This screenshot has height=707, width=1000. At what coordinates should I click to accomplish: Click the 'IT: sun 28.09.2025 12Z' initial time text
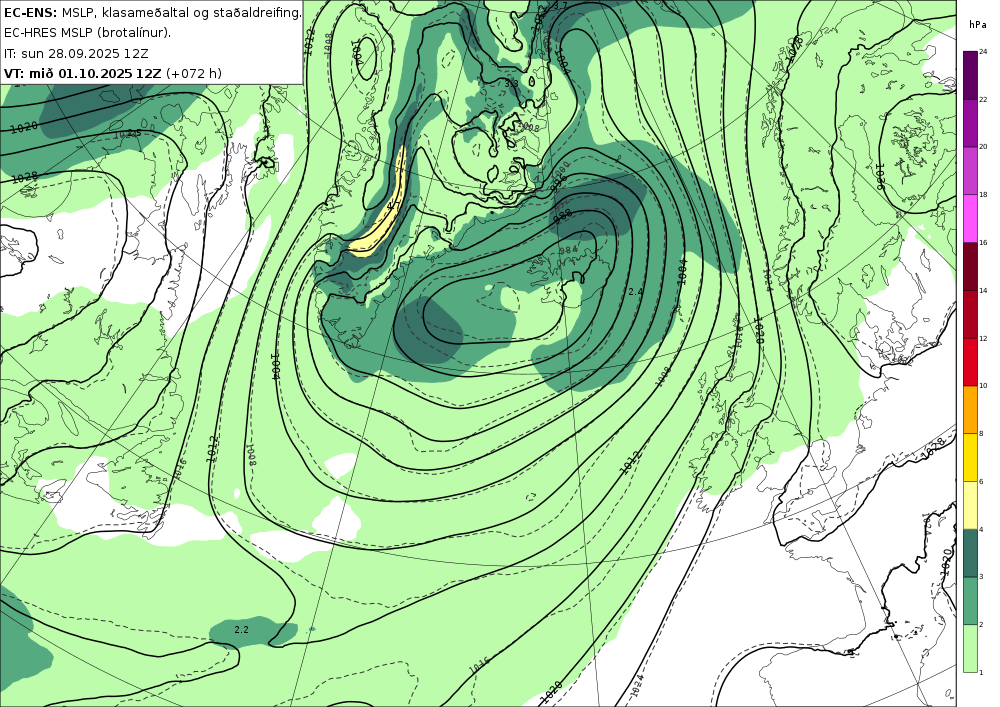tap(76, 53)
